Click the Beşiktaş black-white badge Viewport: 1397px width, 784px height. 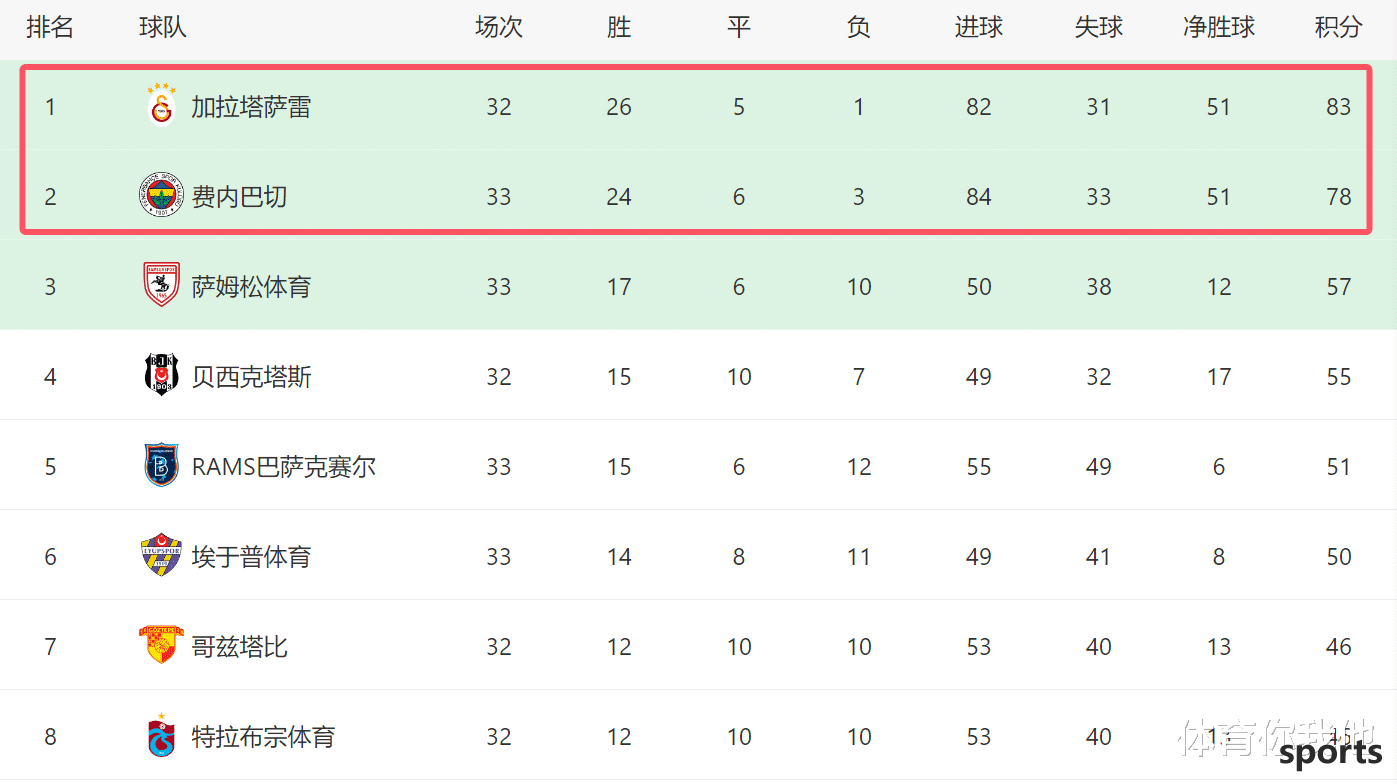coord(161,375)
